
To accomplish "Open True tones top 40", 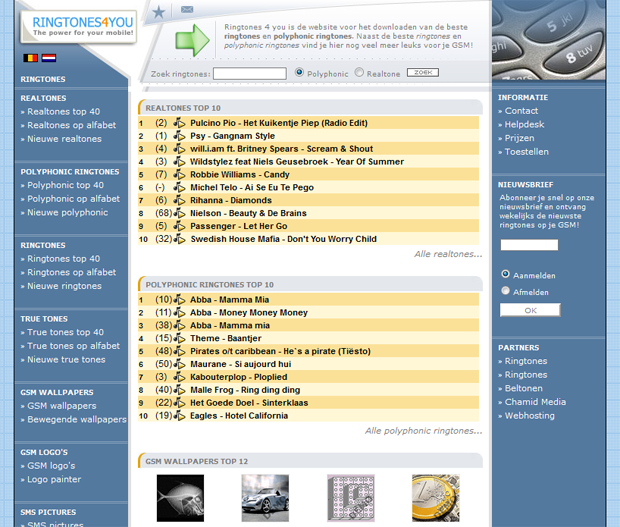I will pyautogui.click(x=65, y=332).
